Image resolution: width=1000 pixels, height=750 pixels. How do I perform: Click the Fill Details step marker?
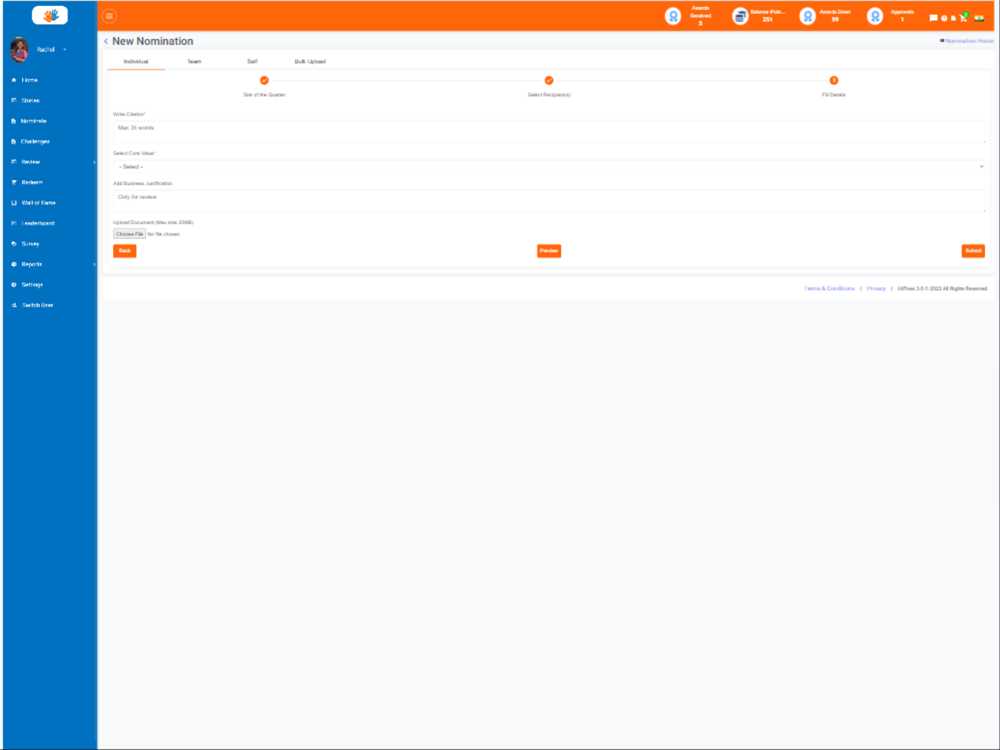834,80
